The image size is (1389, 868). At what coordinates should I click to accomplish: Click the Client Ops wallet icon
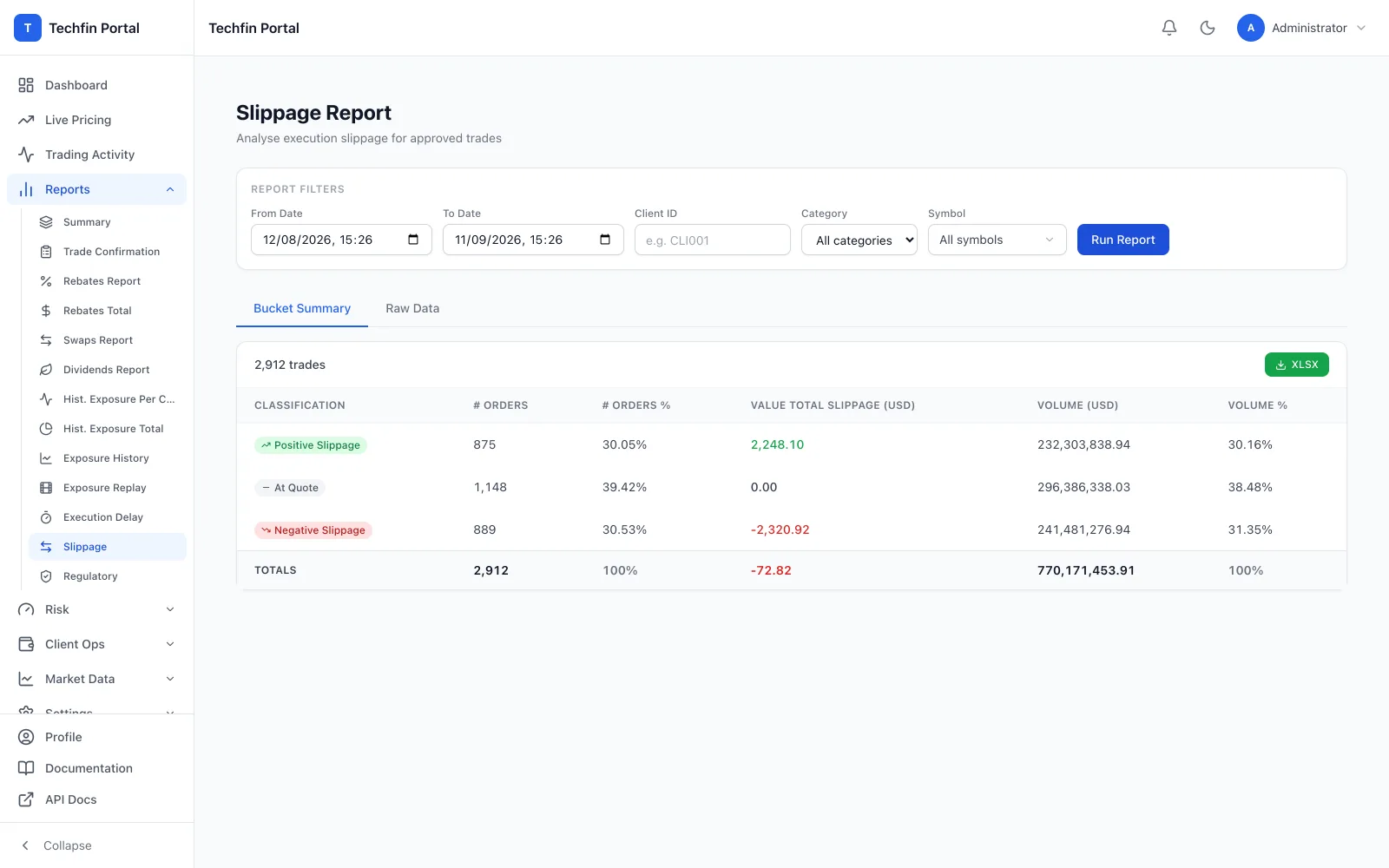click(26, 644)
